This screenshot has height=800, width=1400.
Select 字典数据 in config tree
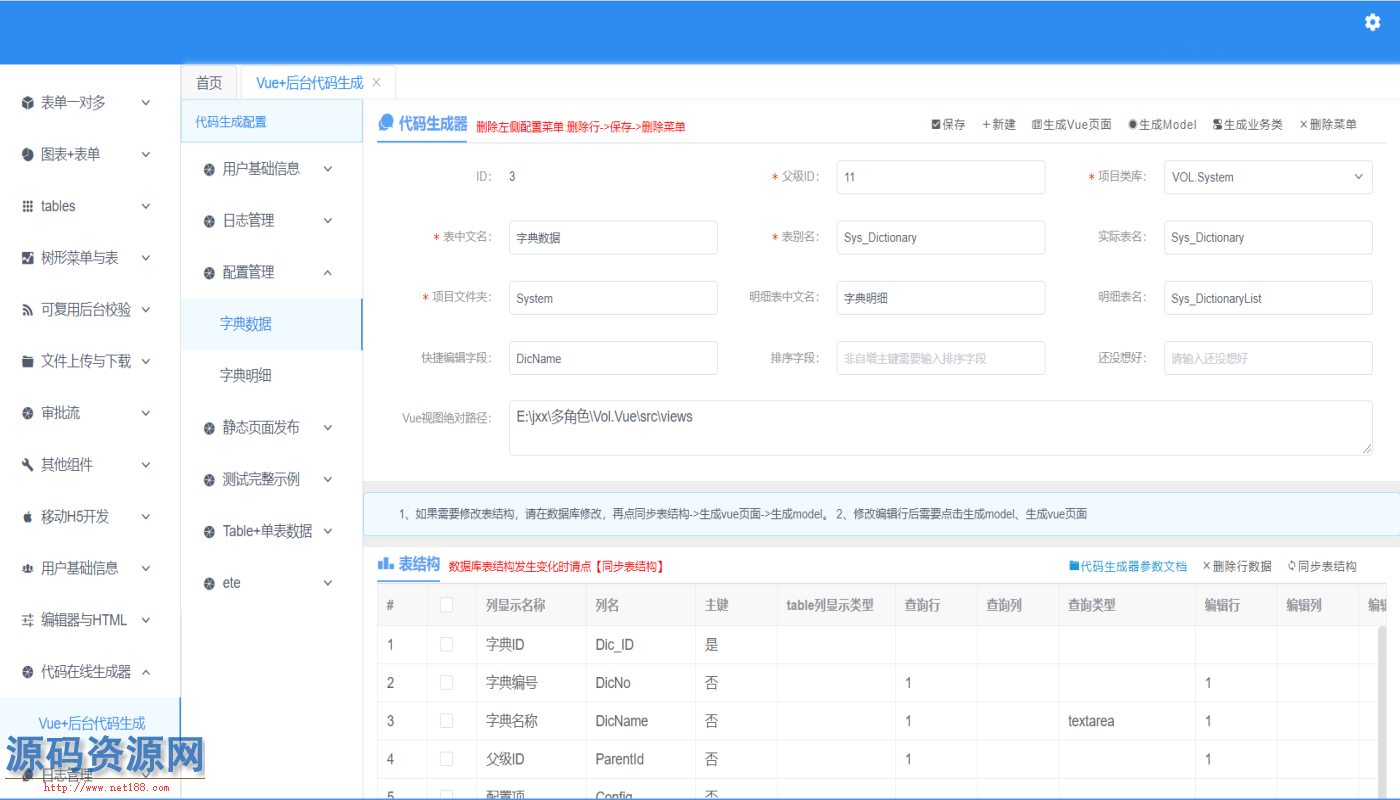(271, 324)
